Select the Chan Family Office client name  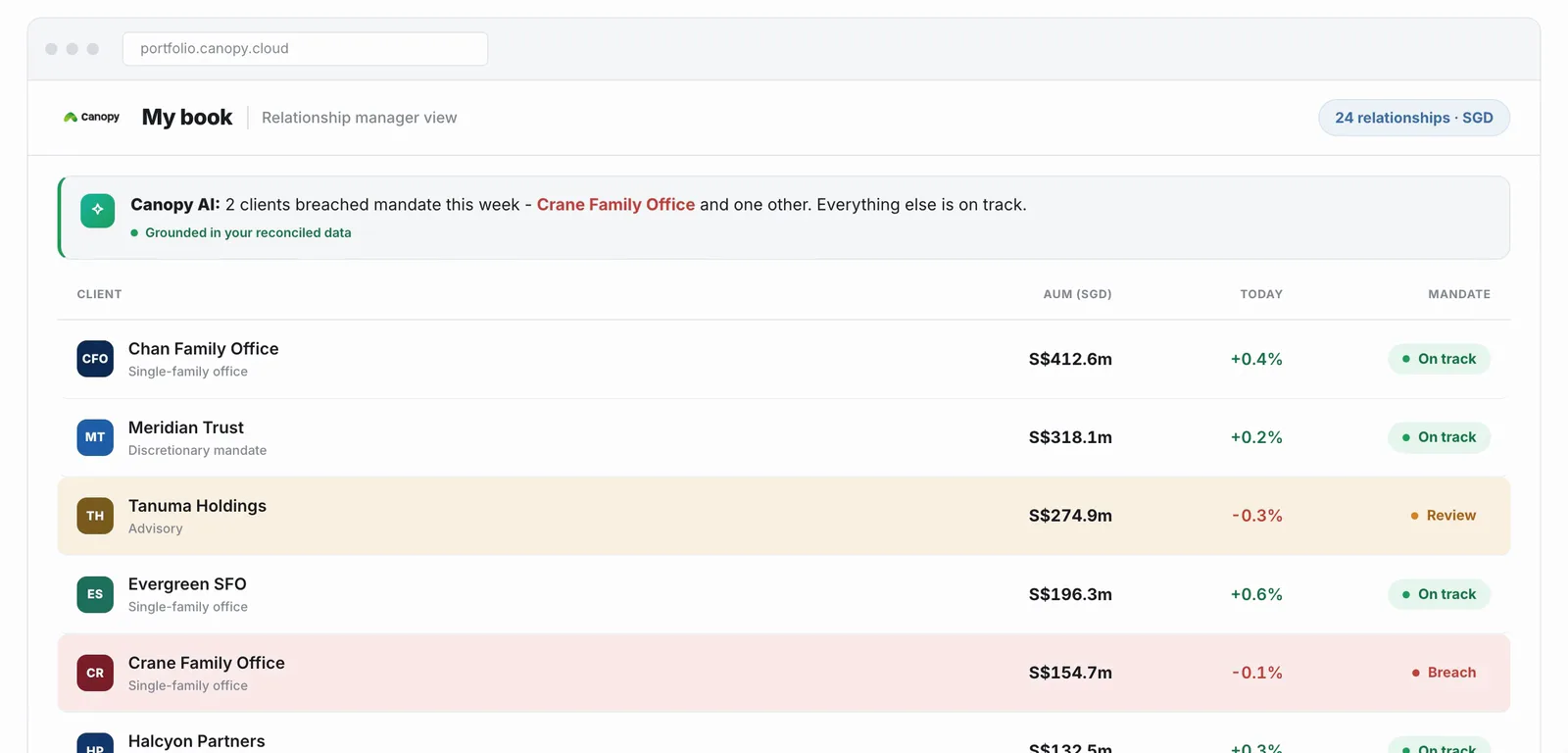204,349
